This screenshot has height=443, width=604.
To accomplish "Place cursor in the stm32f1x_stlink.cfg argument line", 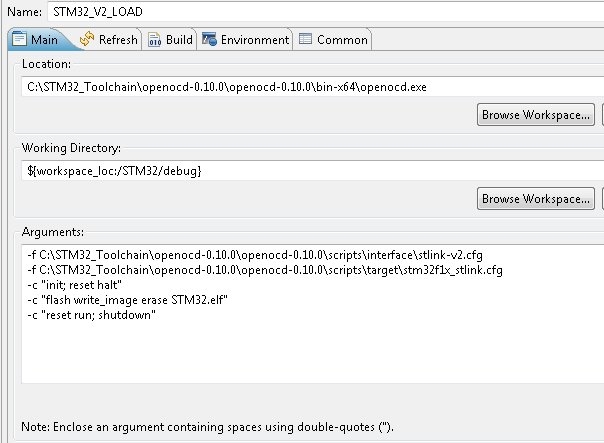I will [265, 270].
